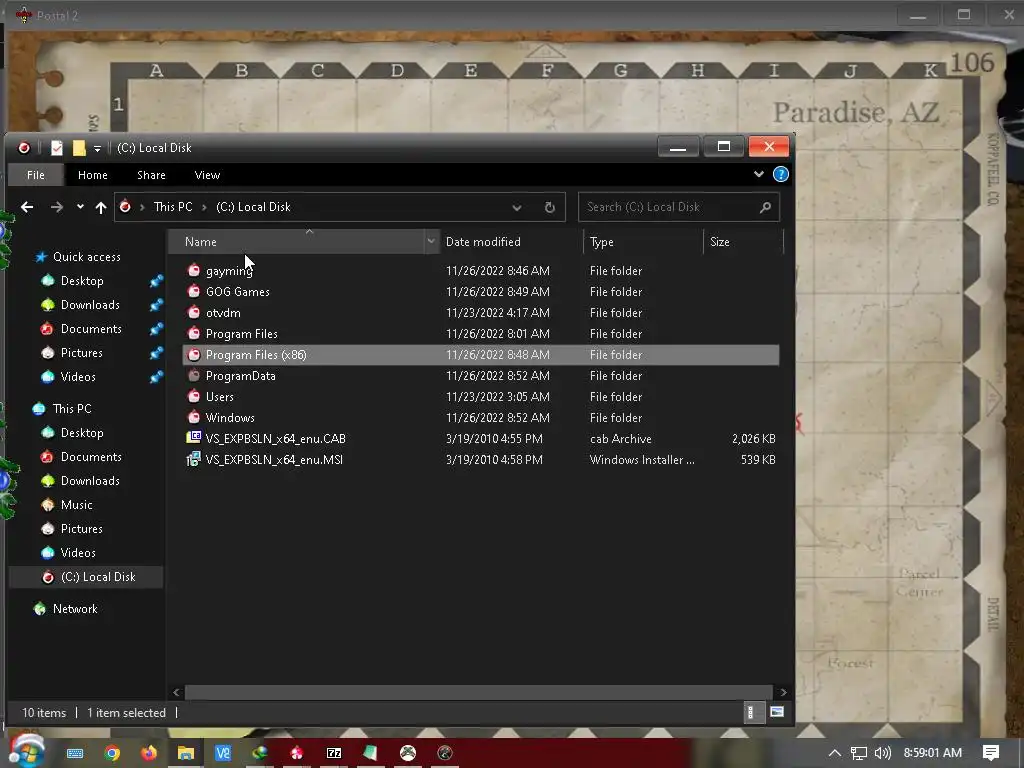Open address bar history dropdown
This screenshot has height=768, width=1024.
[x=517, y=208]
